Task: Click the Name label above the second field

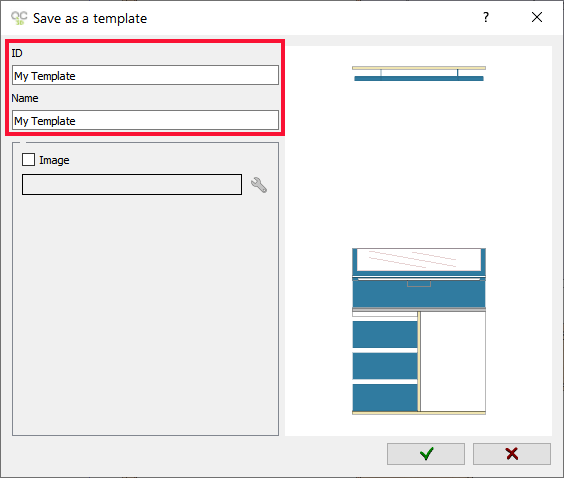Action: click(25, 98)
